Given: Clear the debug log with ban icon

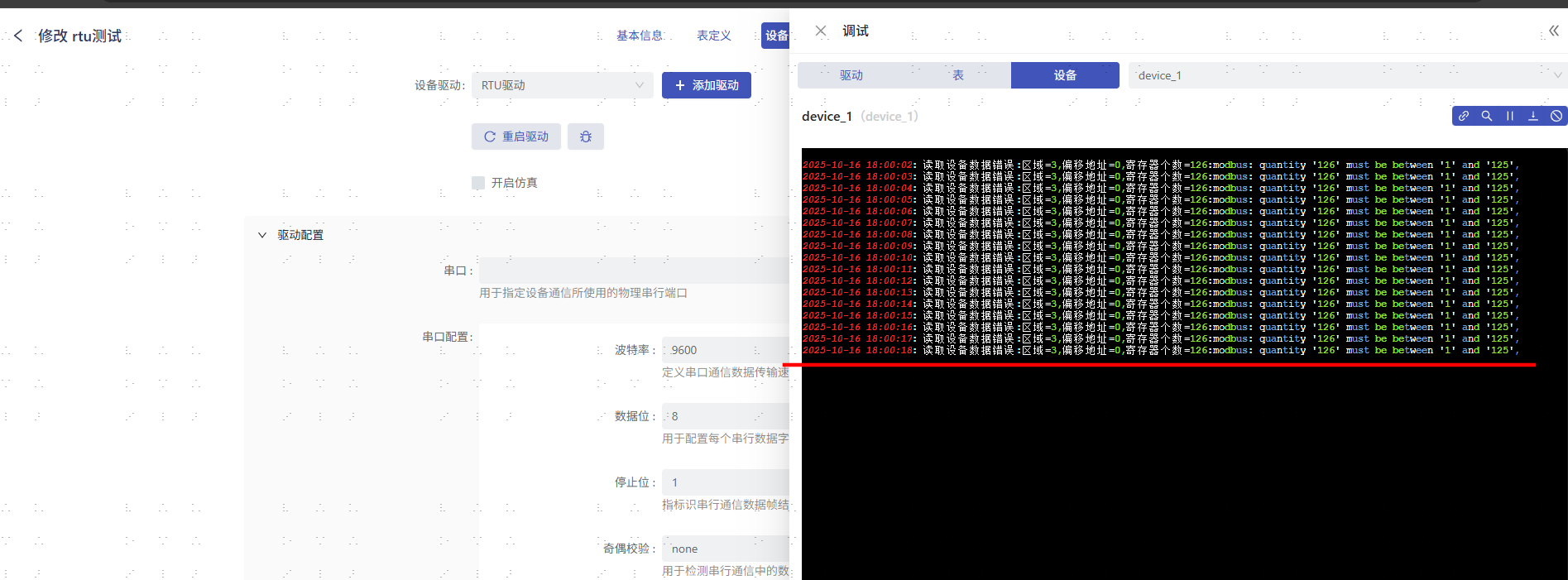Looking at the screenshot, I should [x=1556, y=116].
